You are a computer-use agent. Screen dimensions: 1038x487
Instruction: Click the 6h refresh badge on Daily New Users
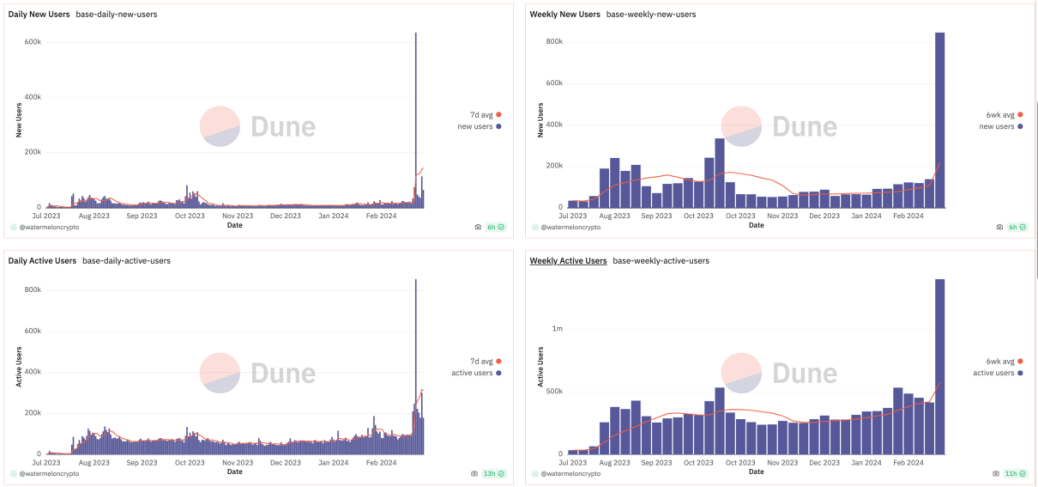click(496, 227)
